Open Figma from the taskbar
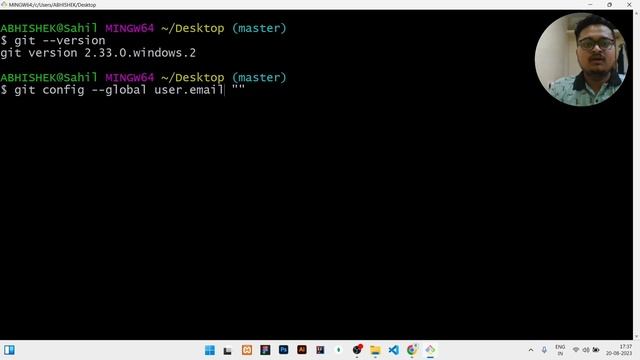This screenshot has width=640, height=360. (265, 350)
